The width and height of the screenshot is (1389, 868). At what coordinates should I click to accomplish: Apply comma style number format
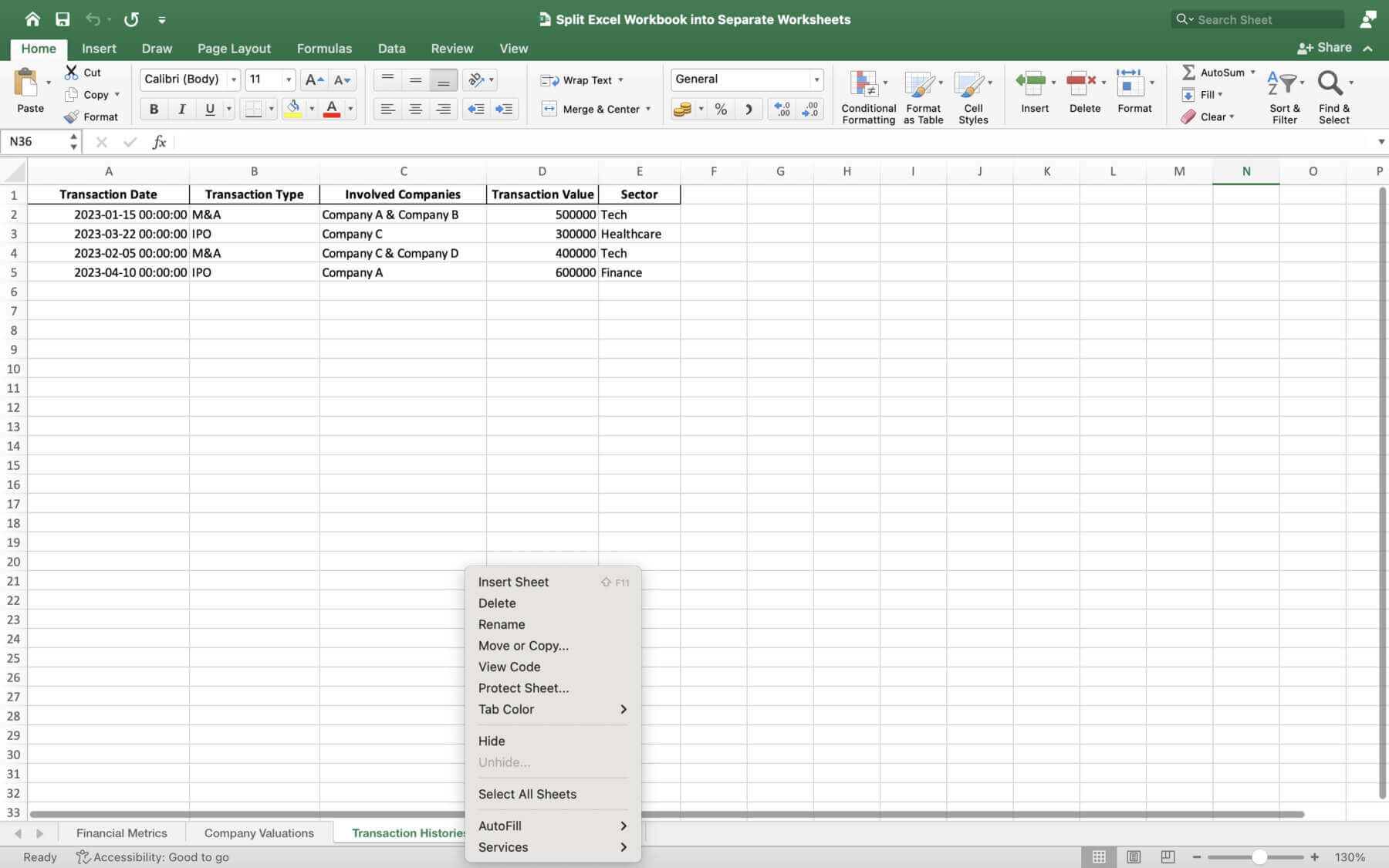[749, 109]
